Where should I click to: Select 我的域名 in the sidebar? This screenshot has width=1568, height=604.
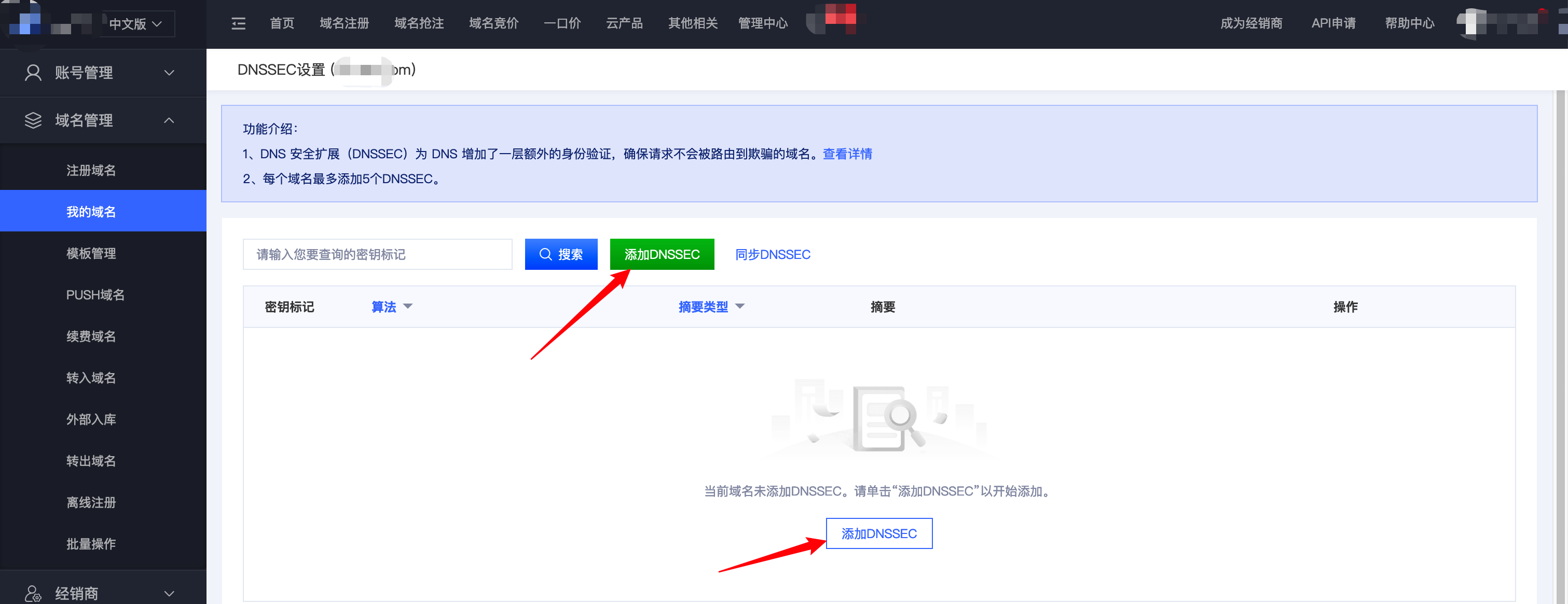coord(103,211)
